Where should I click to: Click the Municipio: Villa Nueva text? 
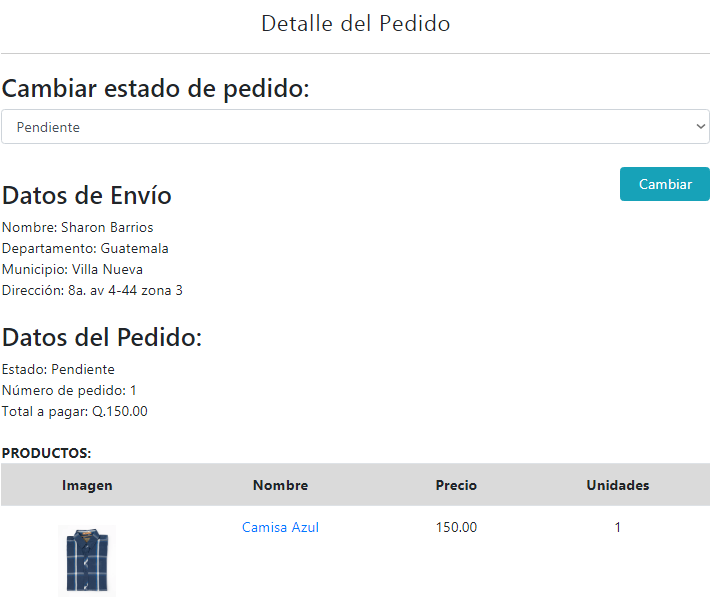click(x=72, y=269)
